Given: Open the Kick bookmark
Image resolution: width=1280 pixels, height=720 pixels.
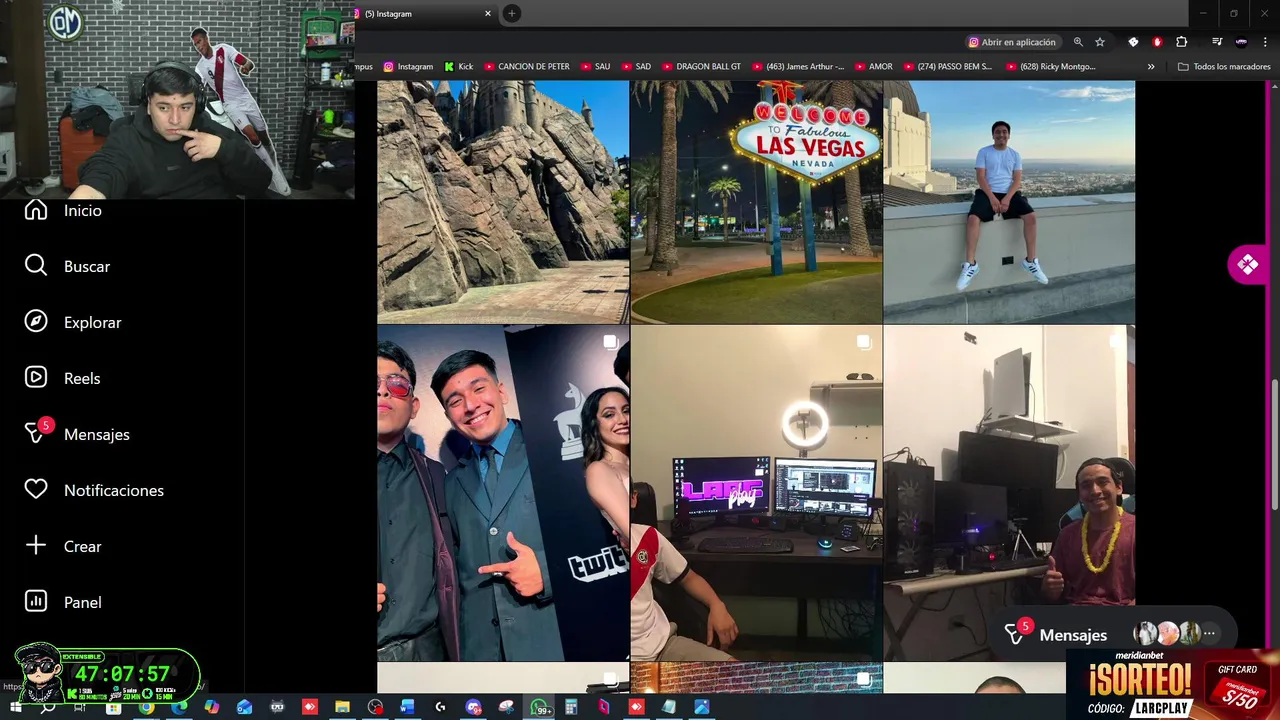Looking at the screenshot, I should click(458, 67).
